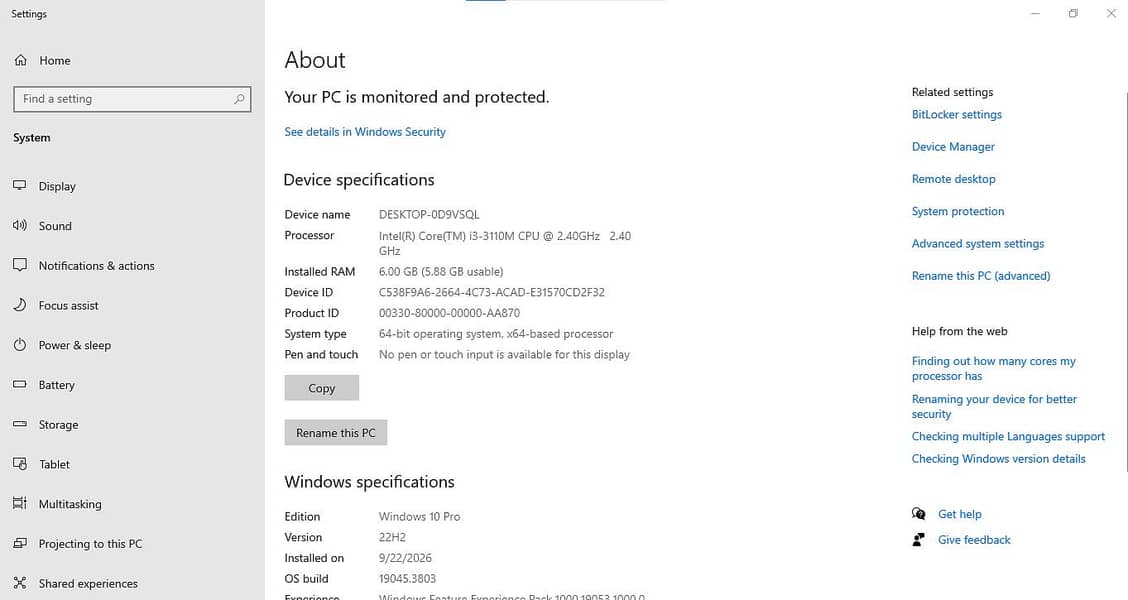Open Device Manager link
This screenshot has height=600, width=1128.
pos(953,147)
